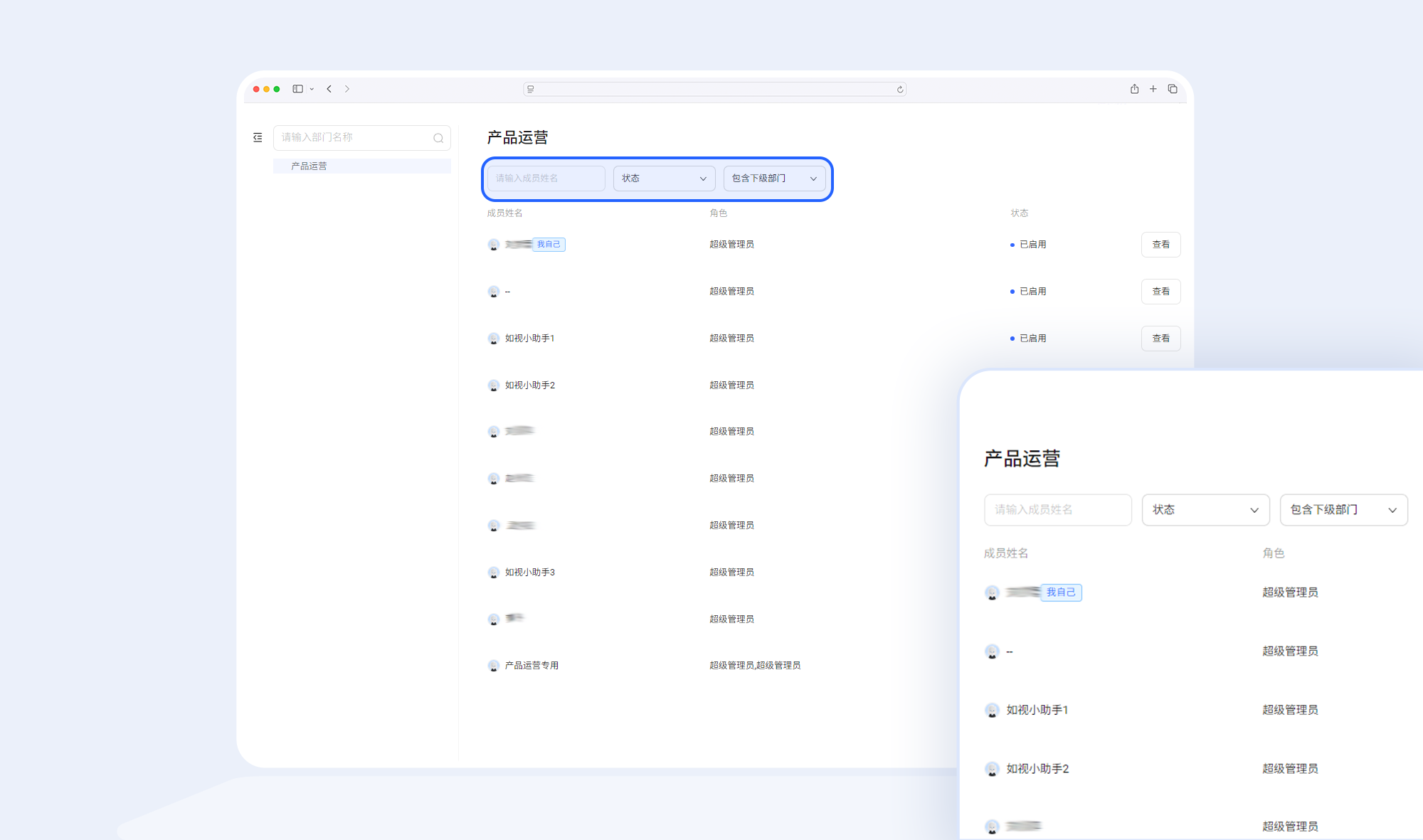Open the 包含下级部门 dropdown
The image size is (1423, 840).
tap(775, 179)
